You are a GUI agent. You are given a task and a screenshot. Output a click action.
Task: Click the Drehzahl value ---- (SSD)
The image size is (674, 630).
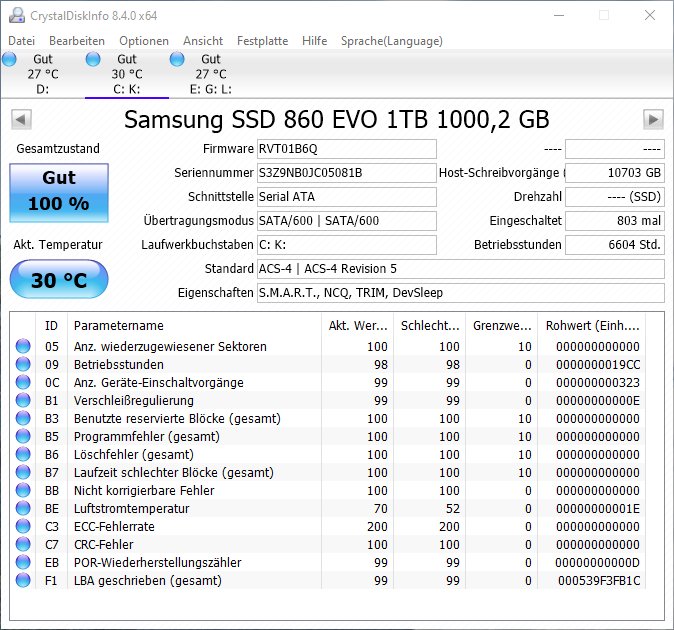[615, 197]
